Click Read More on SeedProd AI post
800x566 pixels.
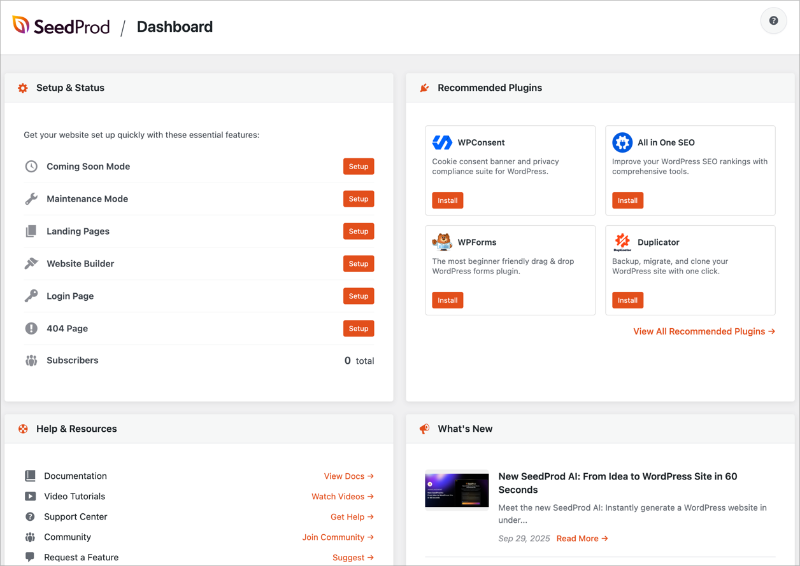coord(581,539)
